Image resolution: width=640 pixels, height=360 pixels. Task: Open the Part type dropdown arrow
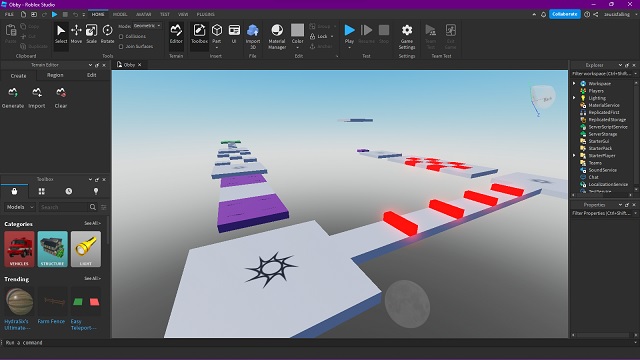[x=217, y=47]
